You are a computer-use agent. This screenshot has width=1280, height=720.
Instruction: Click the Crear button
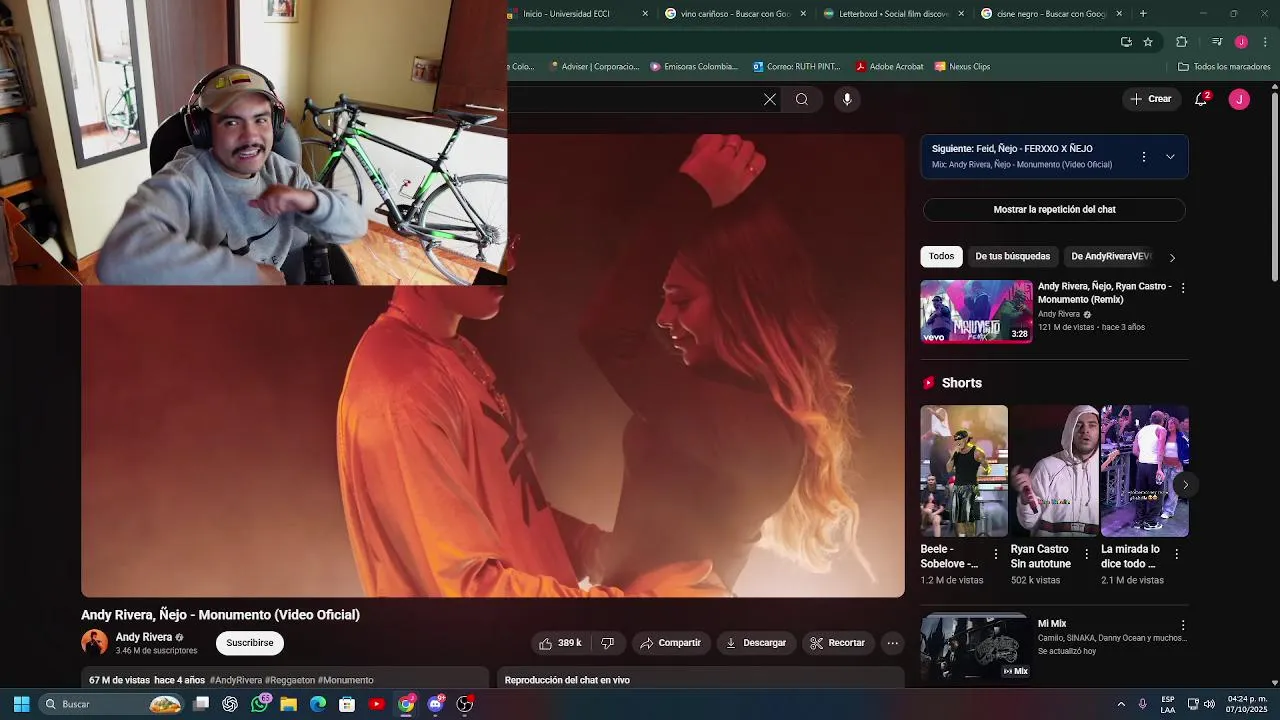pos(1150,99)
